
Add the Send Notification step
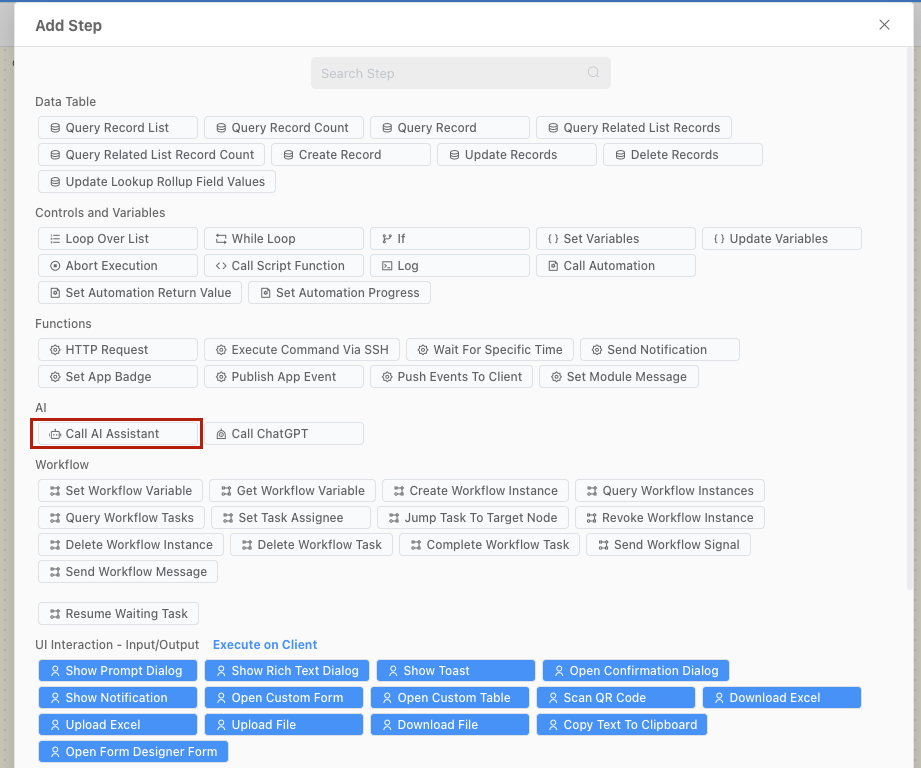pyautogui.click(x=659, y=350)
